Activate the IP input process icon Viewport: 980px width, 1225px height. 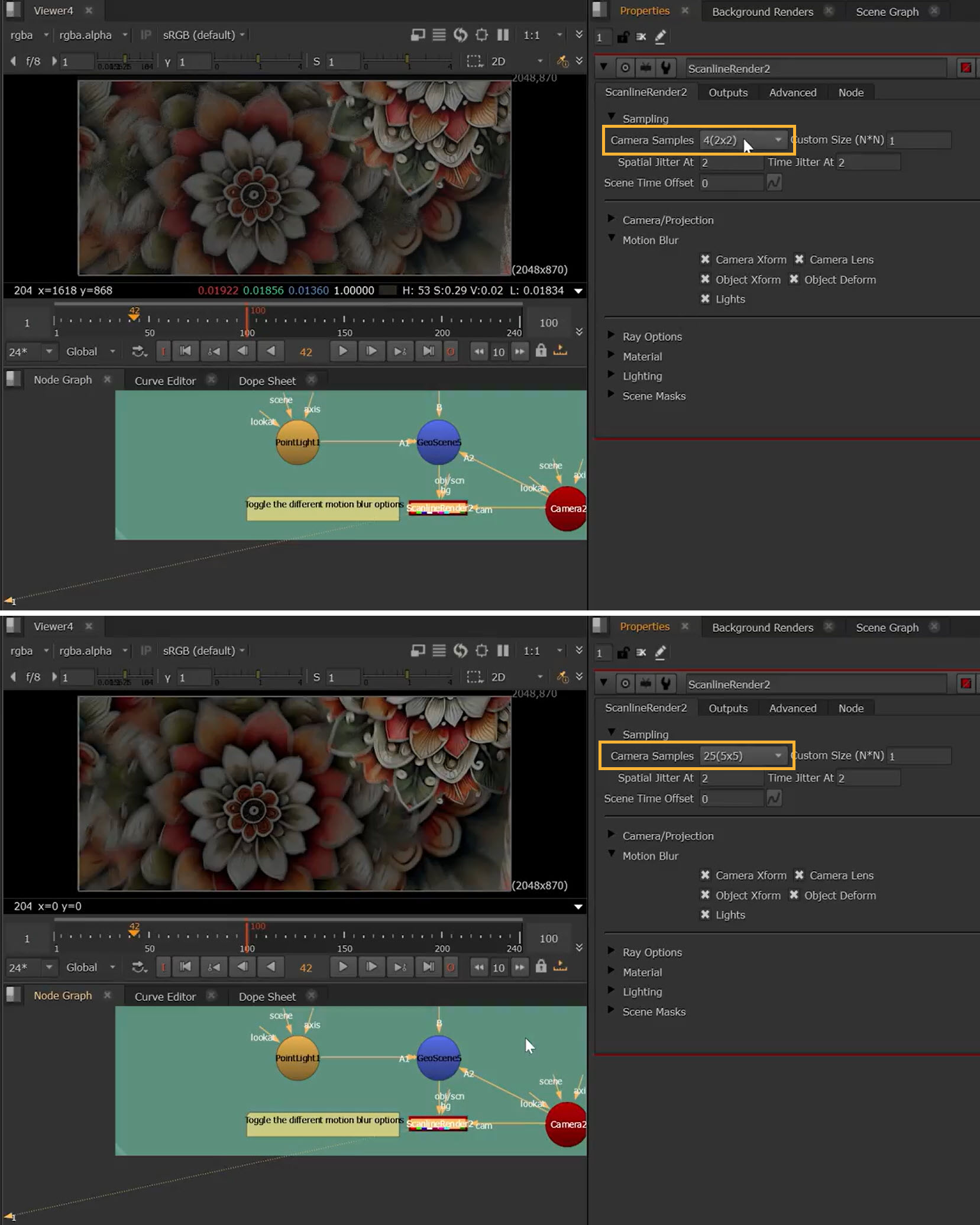click(x=145, y=35)
